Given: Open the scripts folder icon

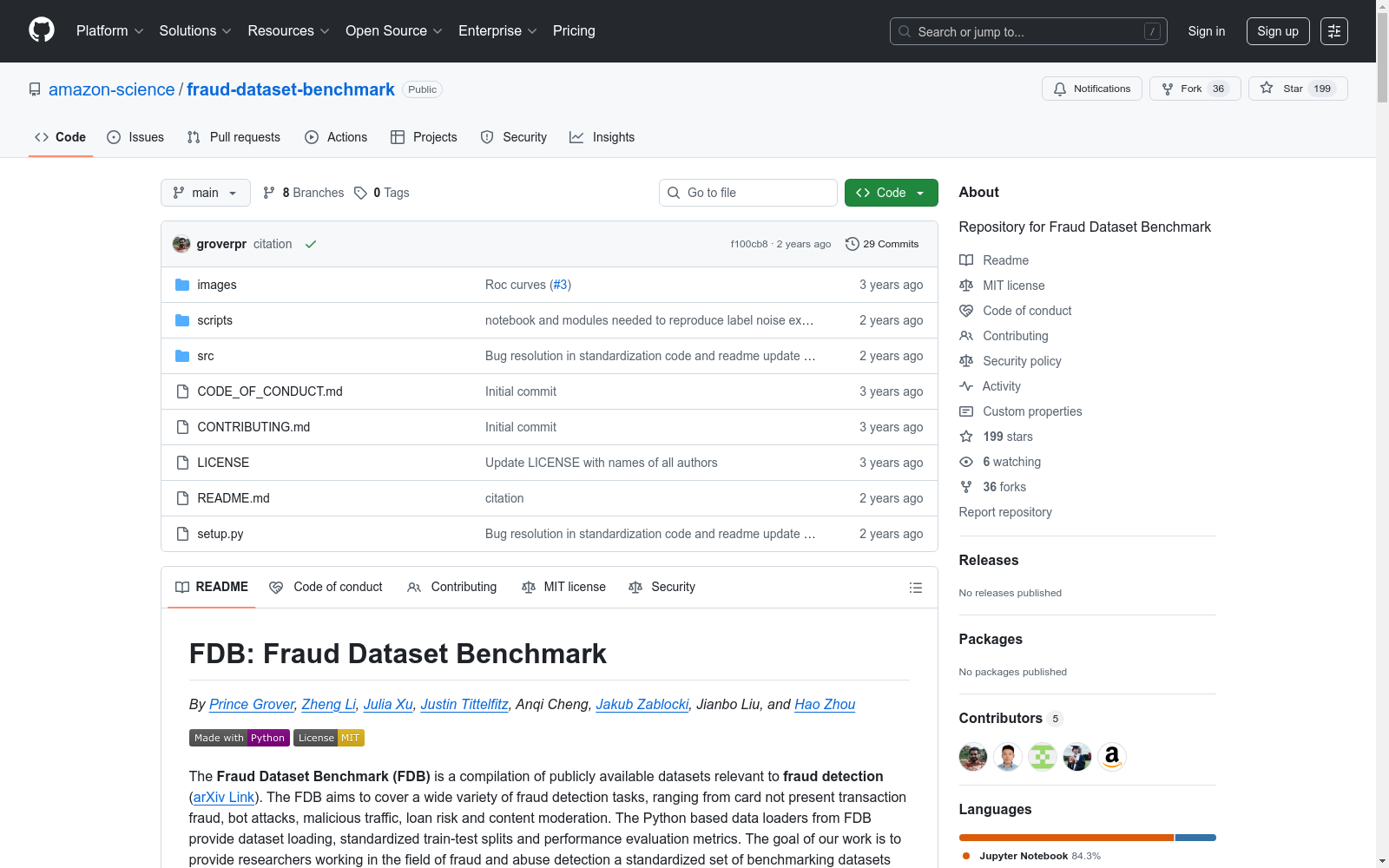Looking at the screenshot, I should (182, 320).
